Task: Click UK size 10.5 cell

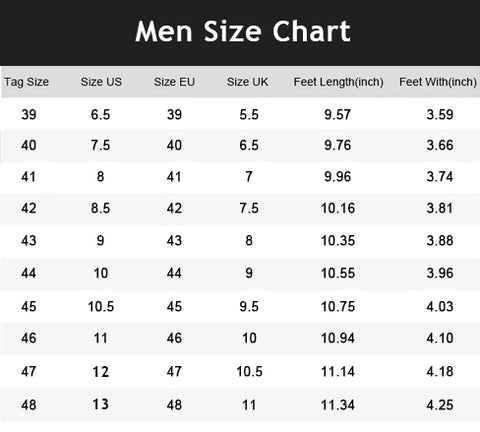Action: coord(249,372)
